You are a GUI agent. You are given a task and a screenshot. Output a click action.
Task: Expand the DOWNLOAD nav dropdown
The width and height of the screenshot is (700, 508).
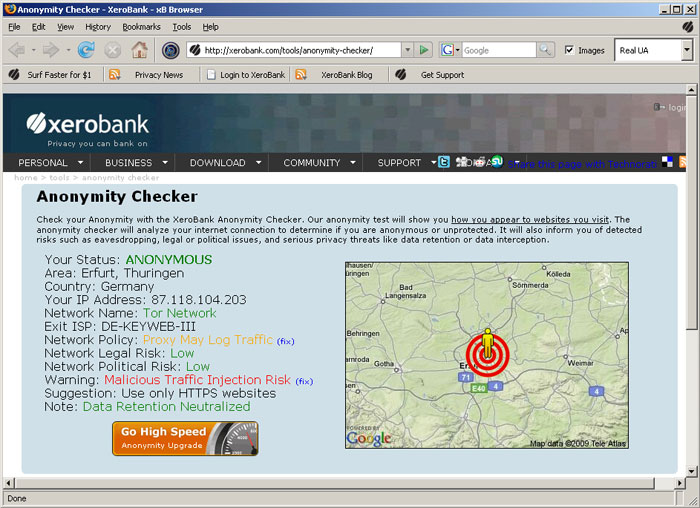click(x=258, y=162)
